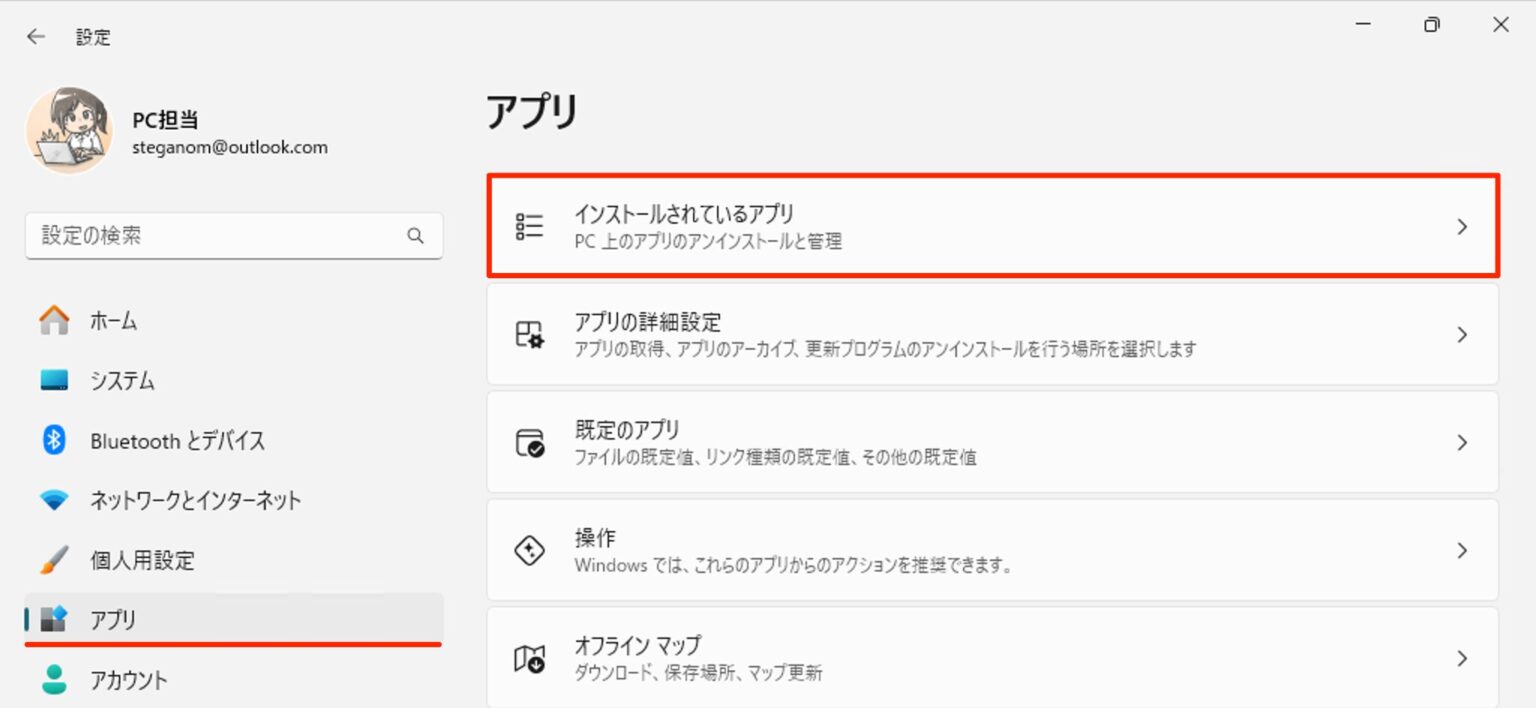Click the home house icon
Screen dimensions: 1536x708
coord(55,320)
